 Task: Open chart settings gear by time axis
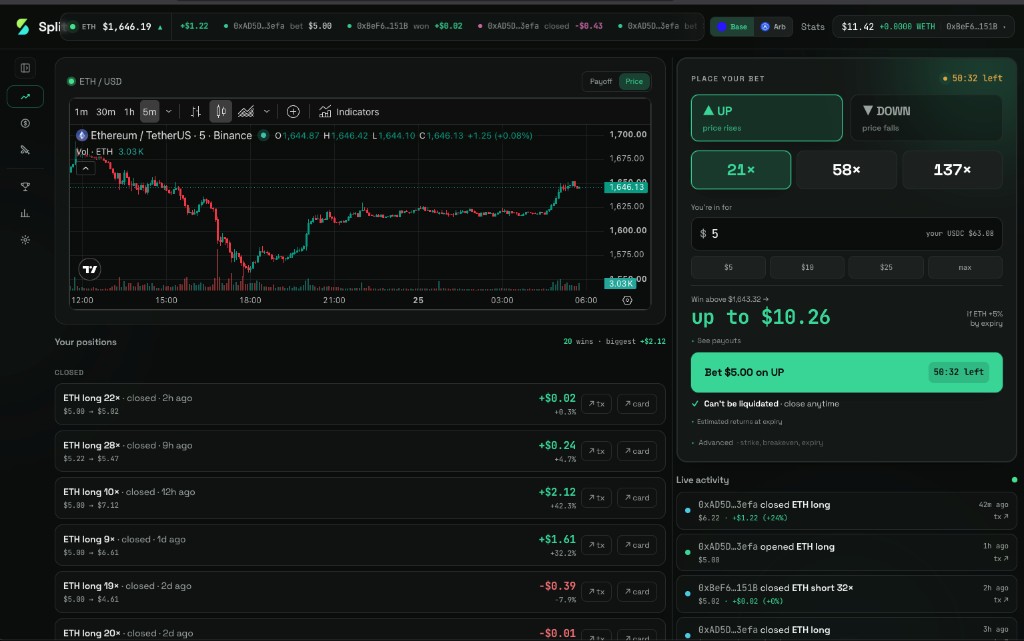(627, 300)
